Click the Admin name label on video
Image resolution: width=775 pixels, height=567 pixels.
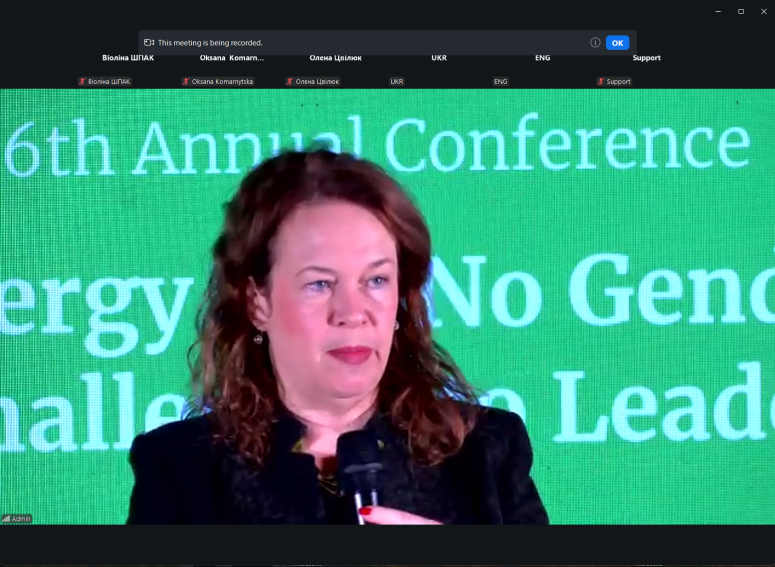pos(21,518)
